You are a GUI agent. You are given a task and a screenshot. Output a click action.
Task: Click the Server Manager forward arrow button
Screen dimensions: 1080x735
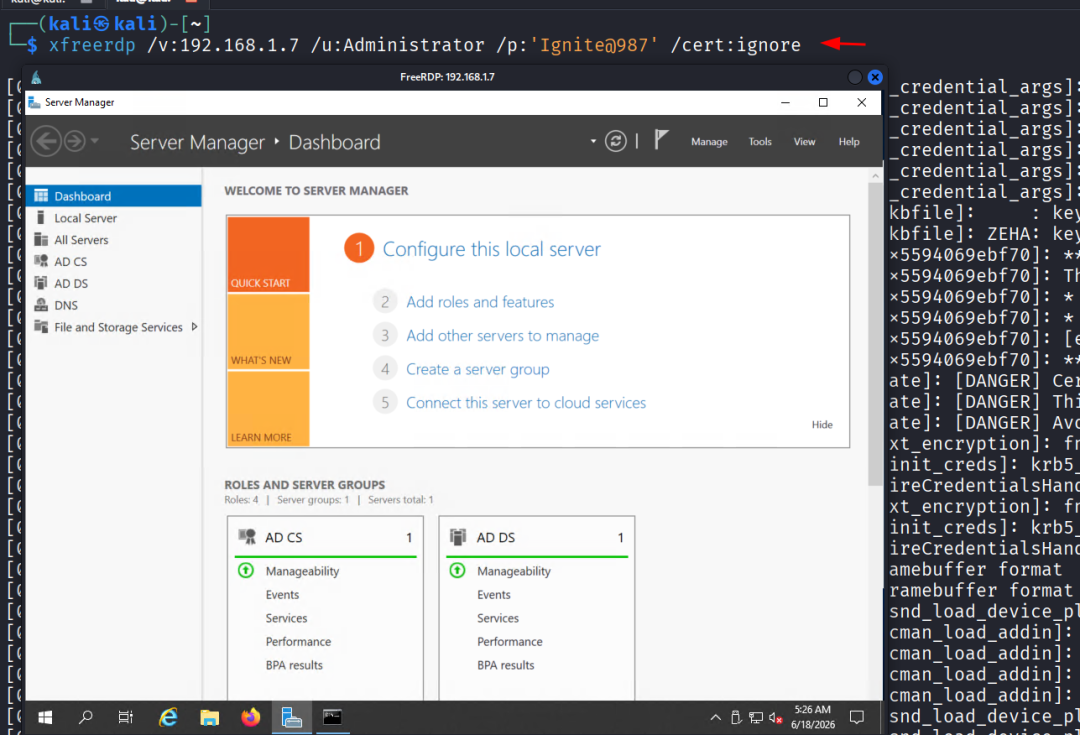[74, 141]
